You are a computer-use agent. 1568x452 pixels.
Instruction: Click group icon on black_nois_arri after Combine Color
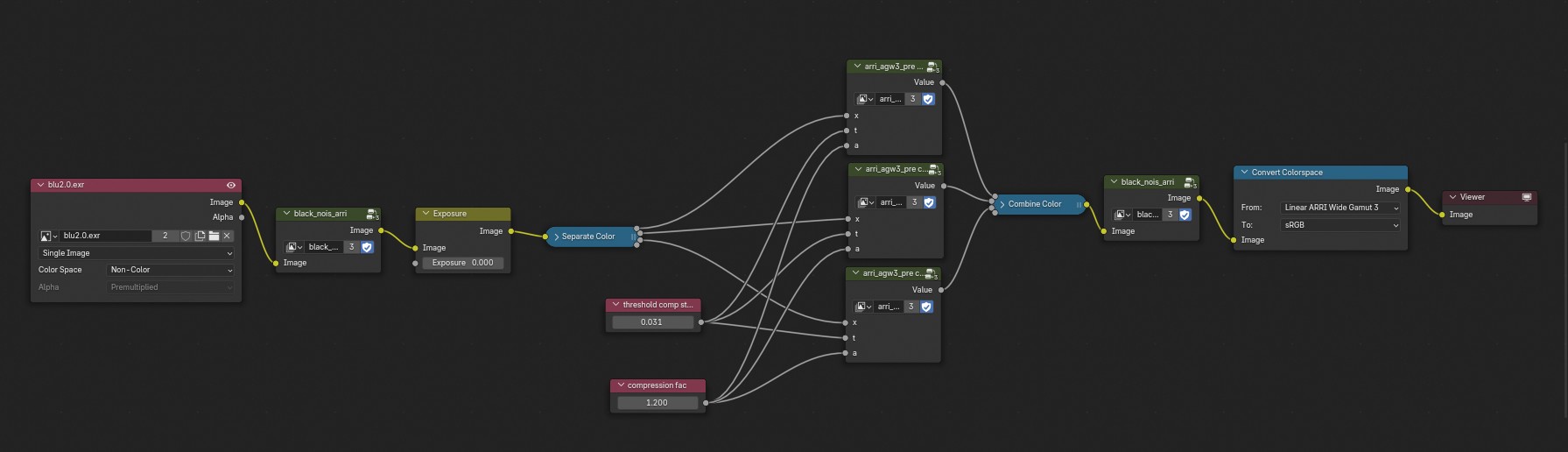(x=1190, y=182)
